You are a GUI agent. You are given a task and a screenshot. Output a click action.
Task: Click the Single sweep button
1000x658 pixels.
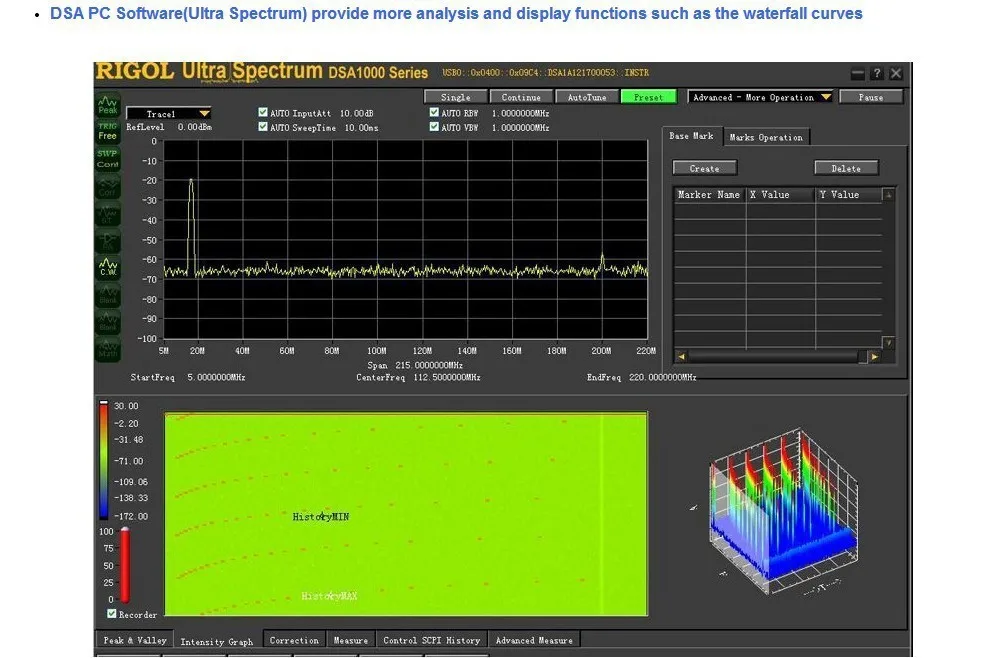coord(455,97)
